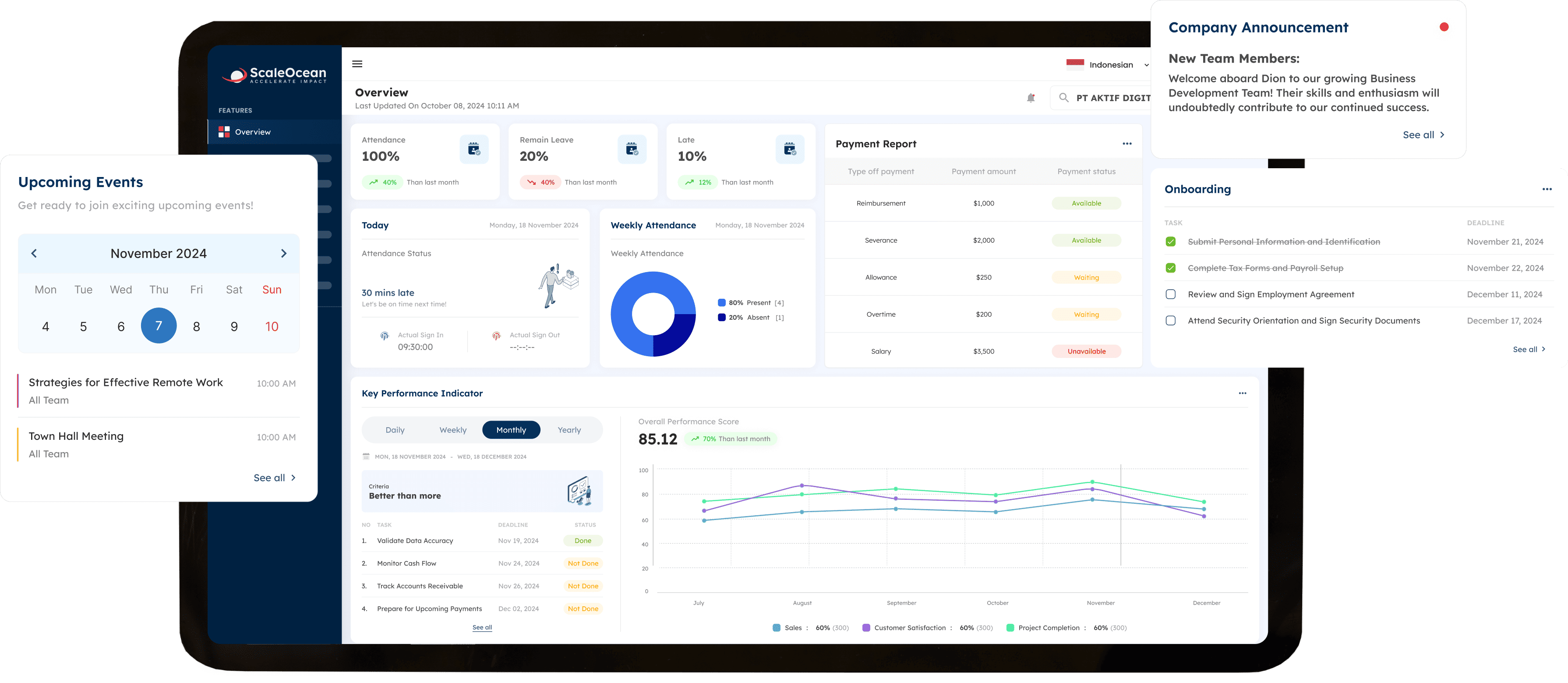This screenshot has height=683, width=1568.
Task: Go to next month in calendar
Action: coord(284,253)
